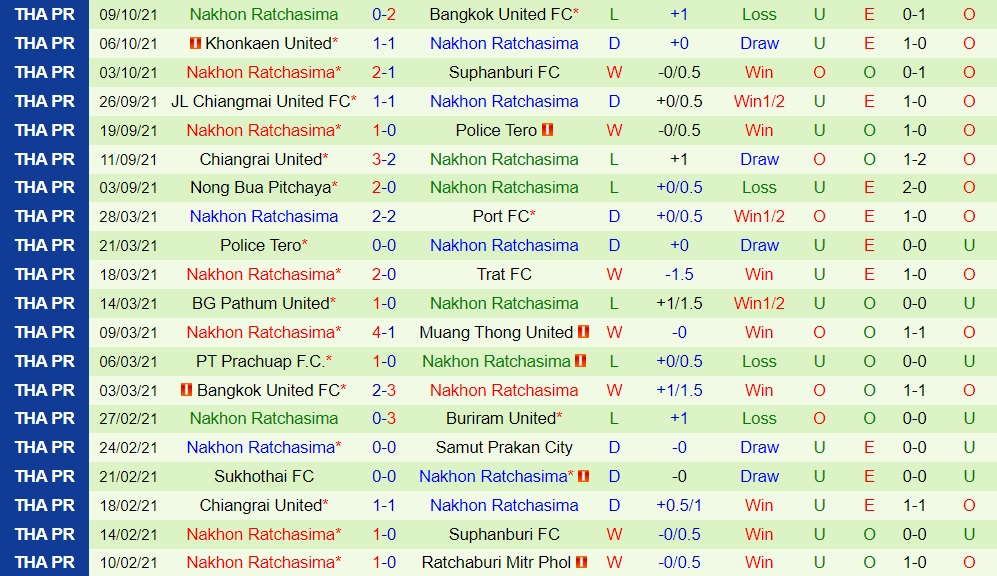Click red card icon in 21/02/21 Sukhothai row
Image resolution: width=997 pixels, height=576 pixels.
coord(584,476)
